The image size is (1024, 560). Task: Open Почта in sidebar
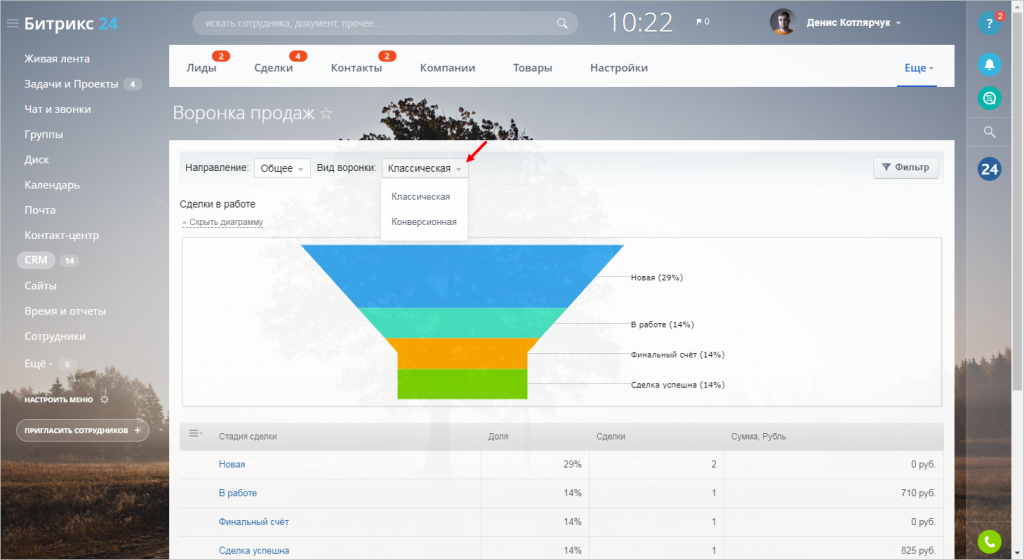tap(40, 210)
